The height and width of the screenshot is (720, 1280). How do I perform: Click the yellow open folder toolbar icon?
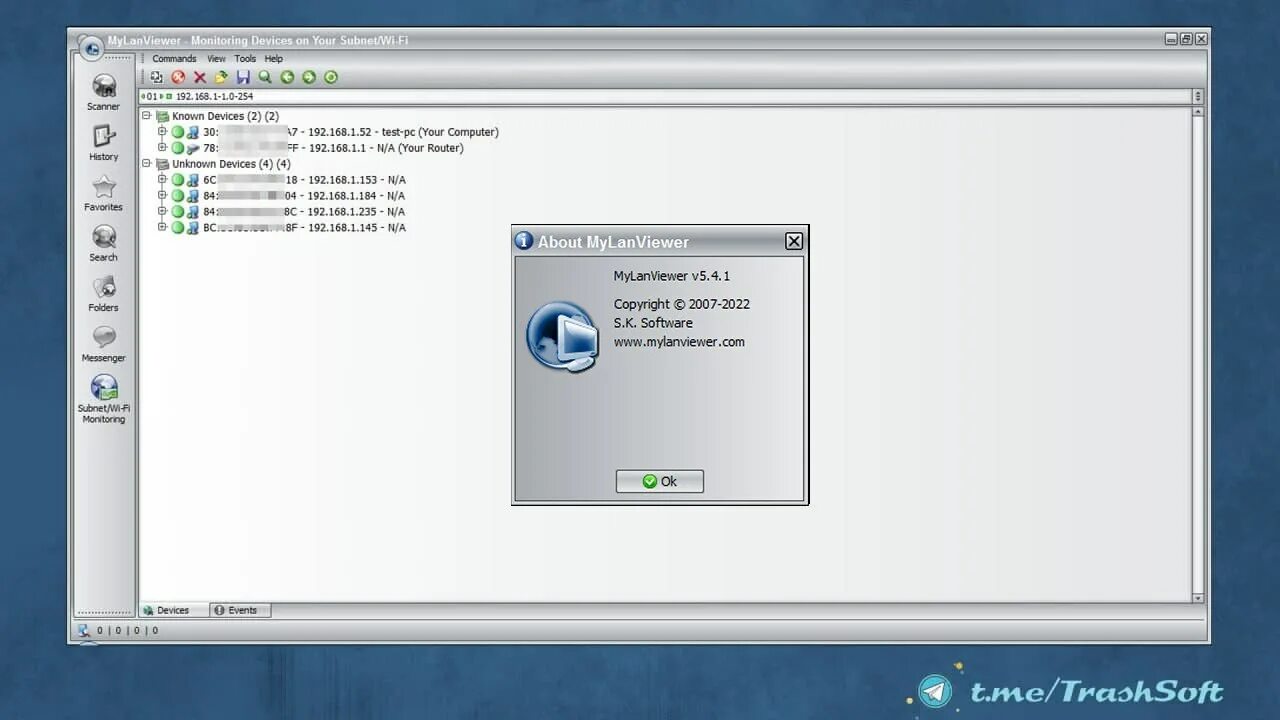pyautogui.click(x=221, y=77)
